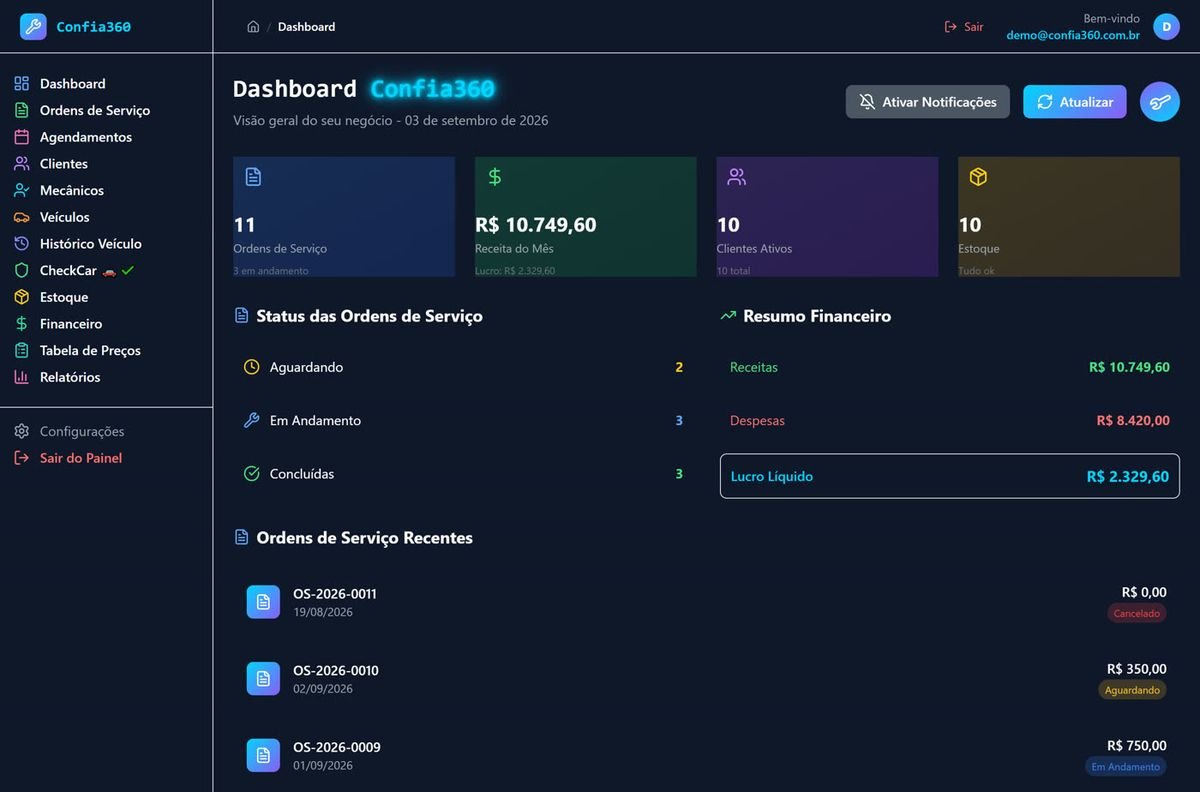
Task: Click the Aguardando clock icon
Action: (252, 367)
